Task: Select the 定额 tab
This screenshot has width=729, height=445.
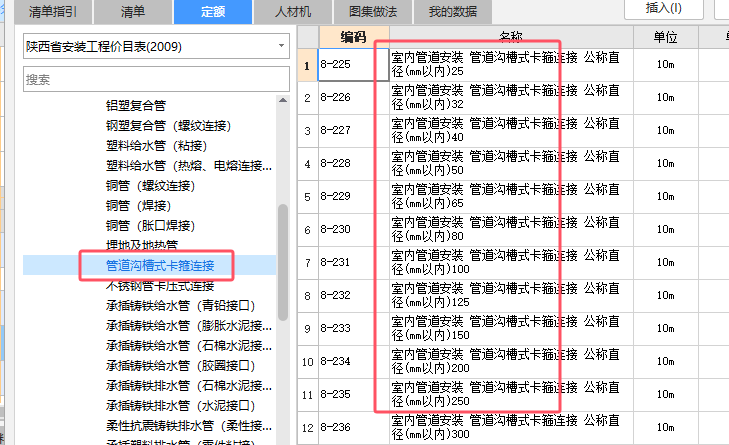Action: (213, 12)
